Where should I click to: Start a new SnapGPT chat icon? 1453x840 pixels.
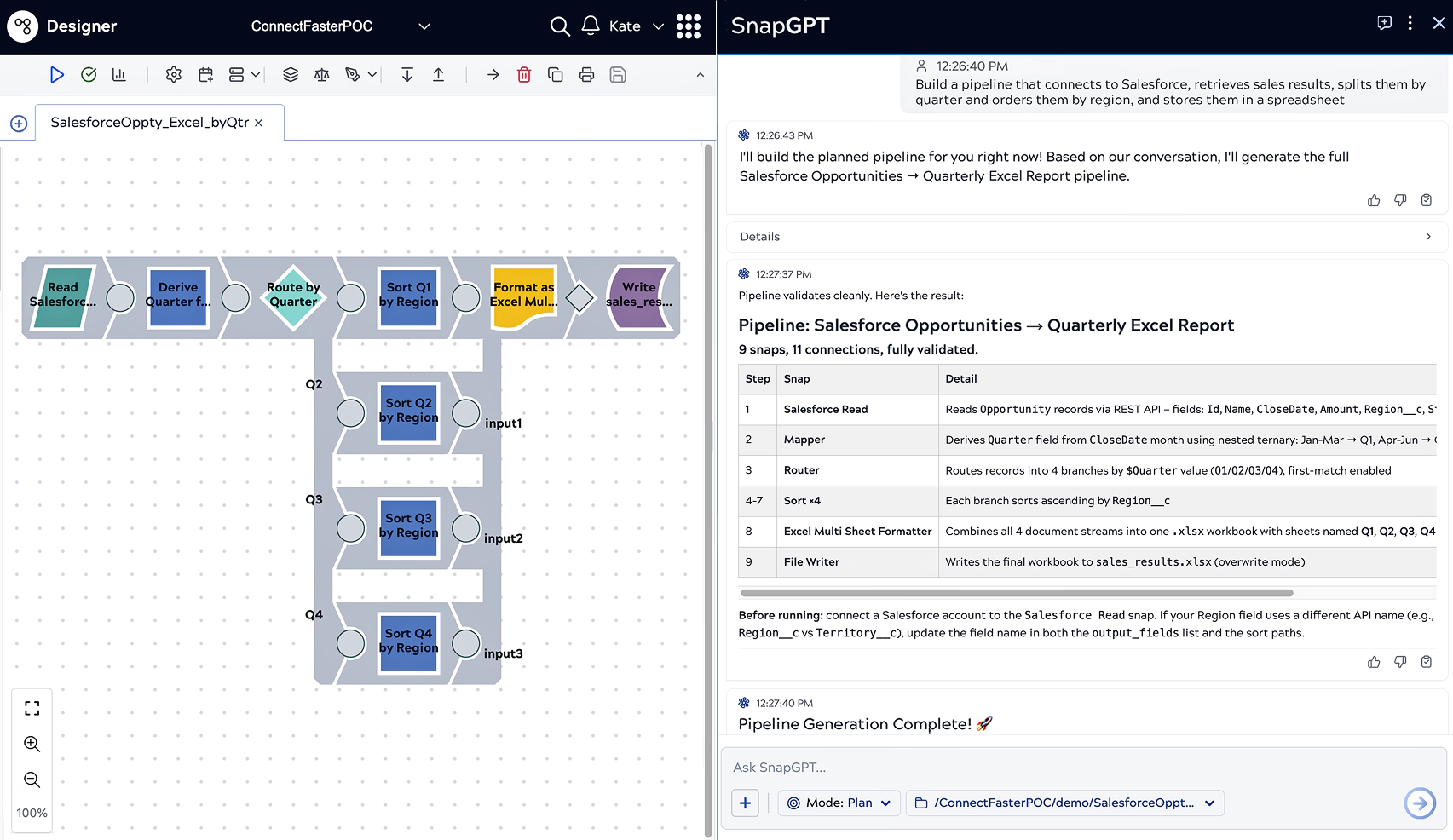point(1385,23)
